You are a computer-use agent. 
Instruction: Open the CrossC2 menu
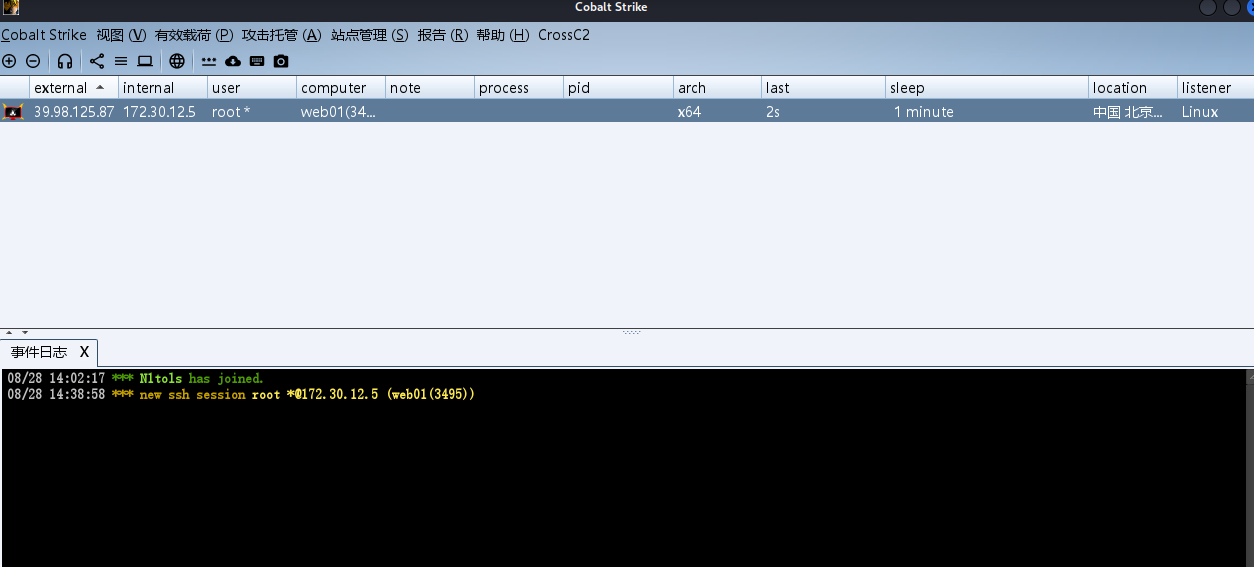pos(564,35)
